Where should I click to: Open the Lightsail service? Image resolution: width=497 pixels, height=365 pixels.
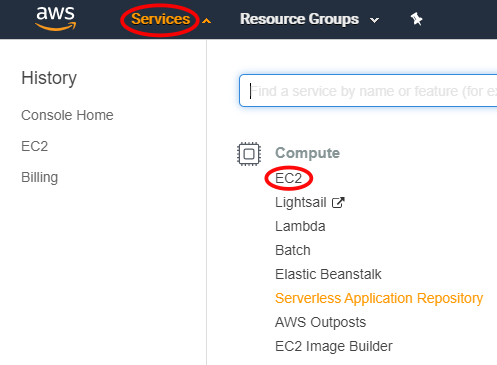pos(301,202)
